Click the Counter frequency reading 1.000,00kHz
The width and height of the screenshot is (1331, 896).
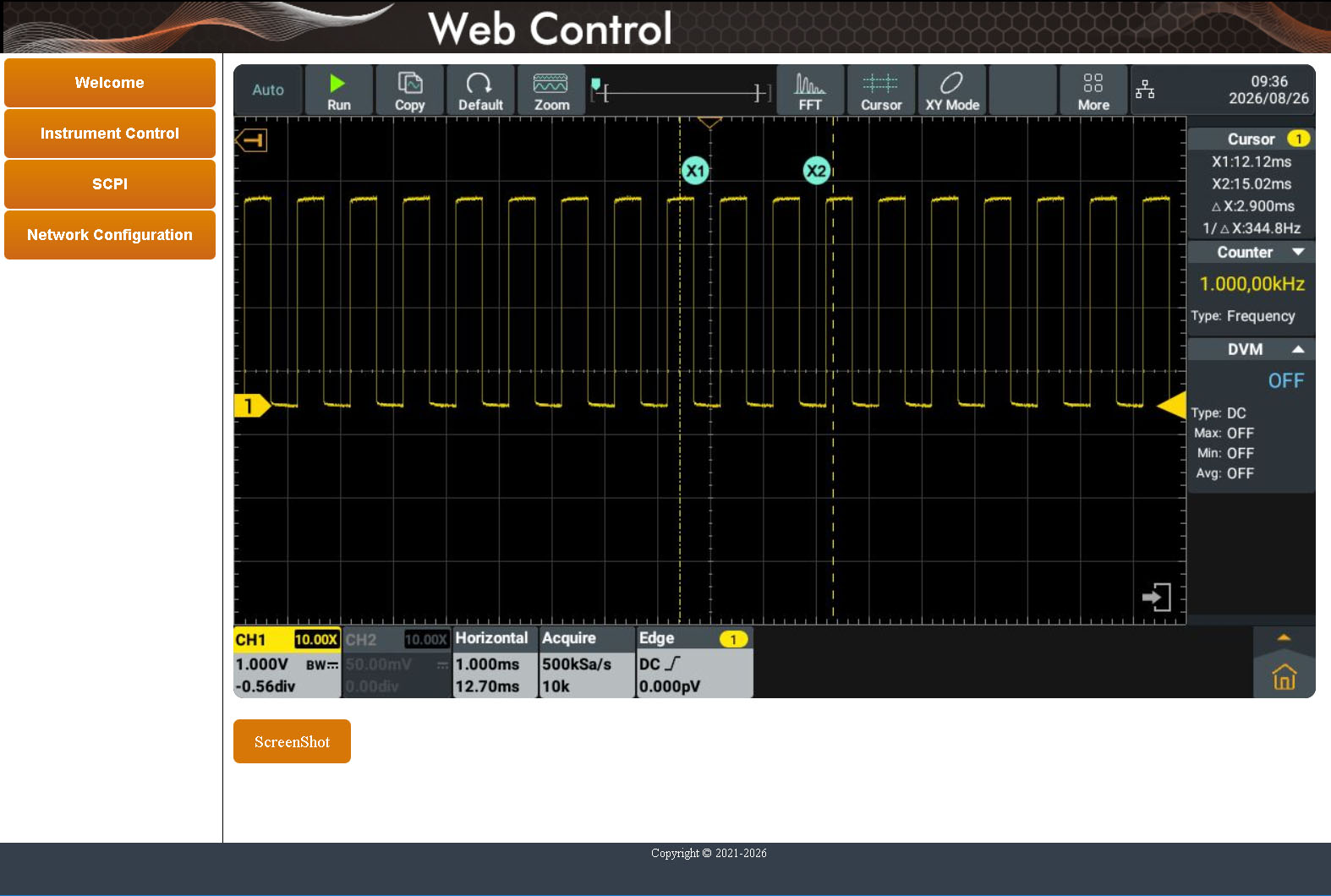tap(1252, 284)
